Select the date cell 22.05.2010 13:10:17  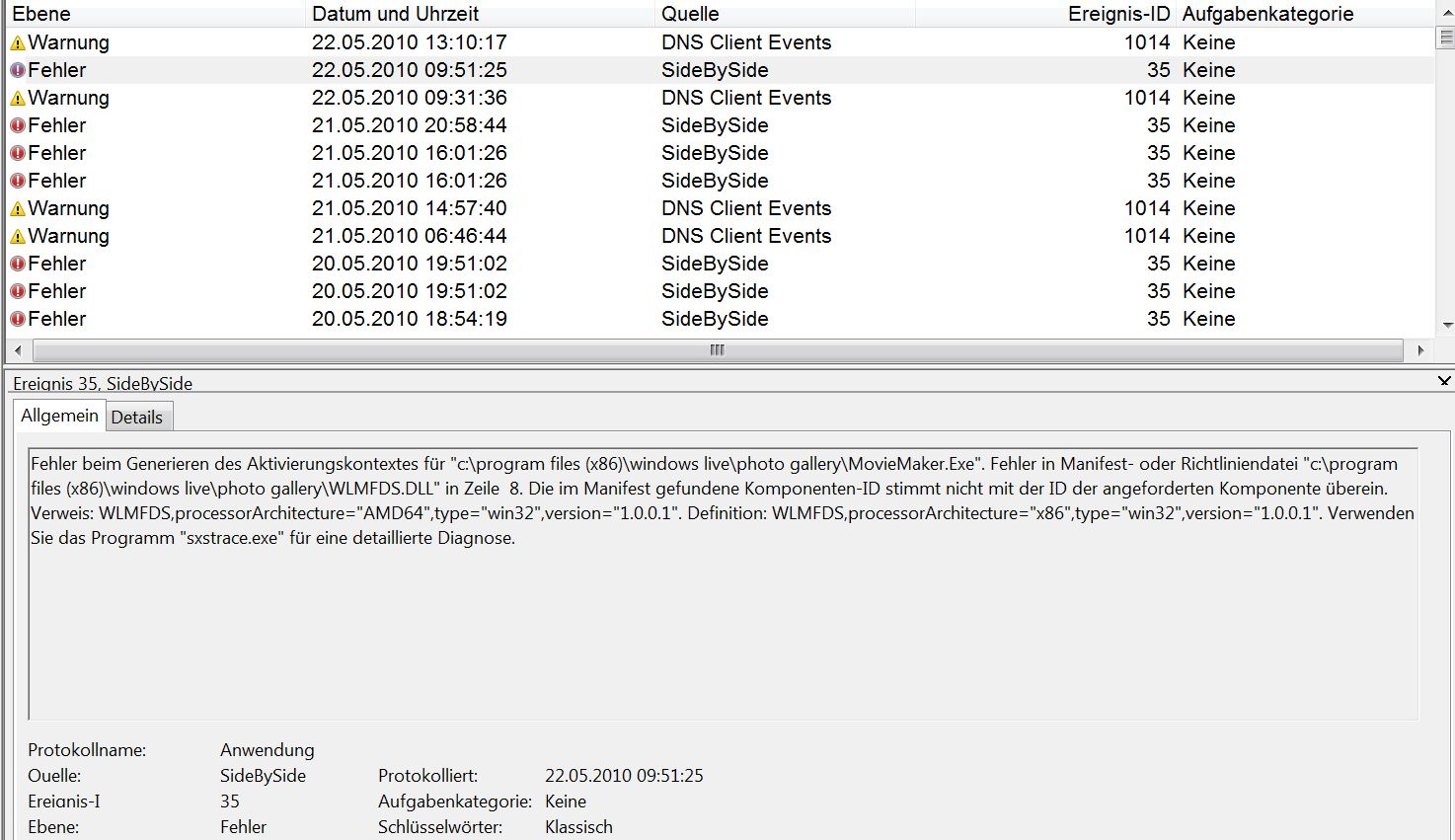coord(410,42)
